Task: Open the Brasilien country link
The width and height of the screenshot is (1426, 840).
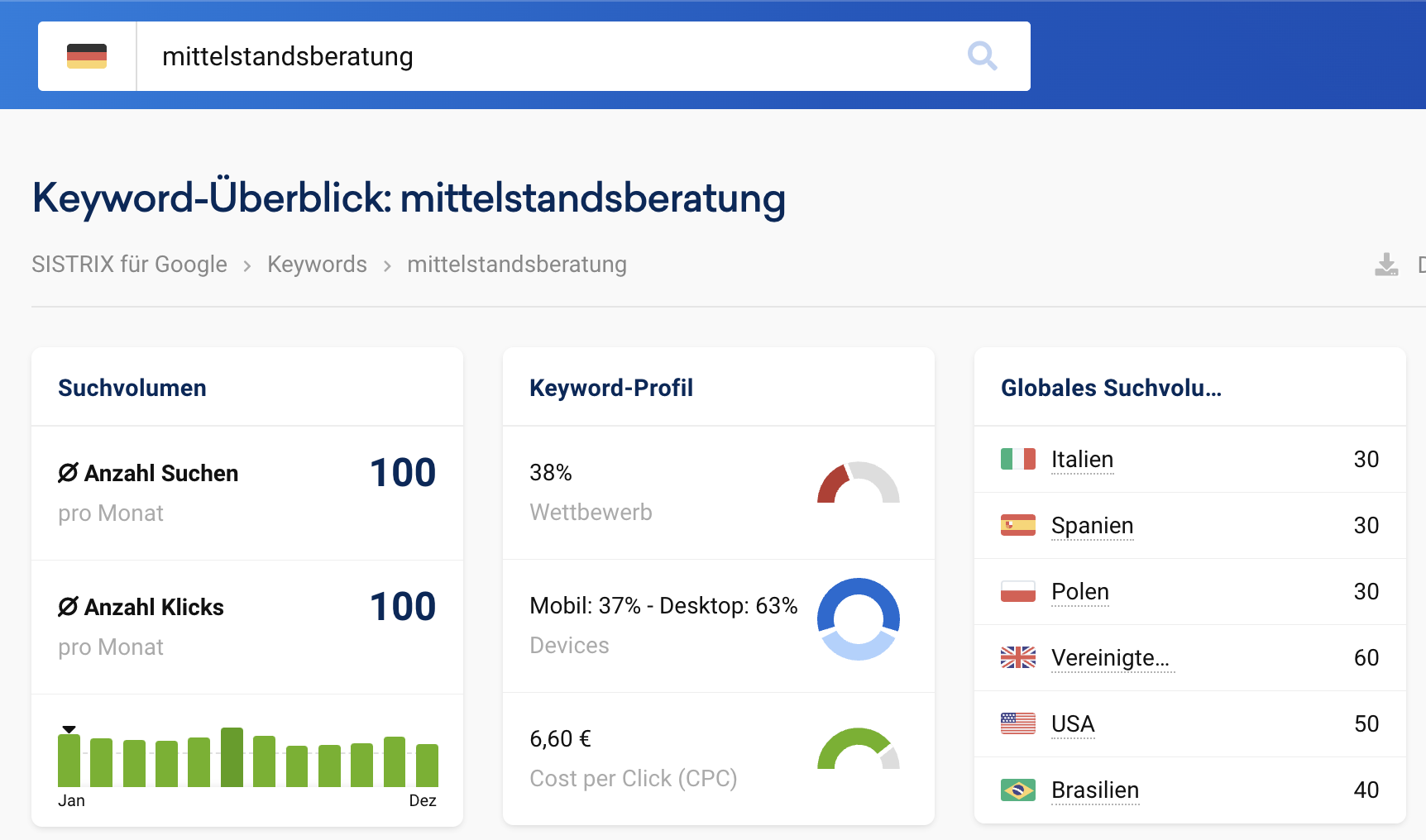Action: click(x=1095, y=790)
